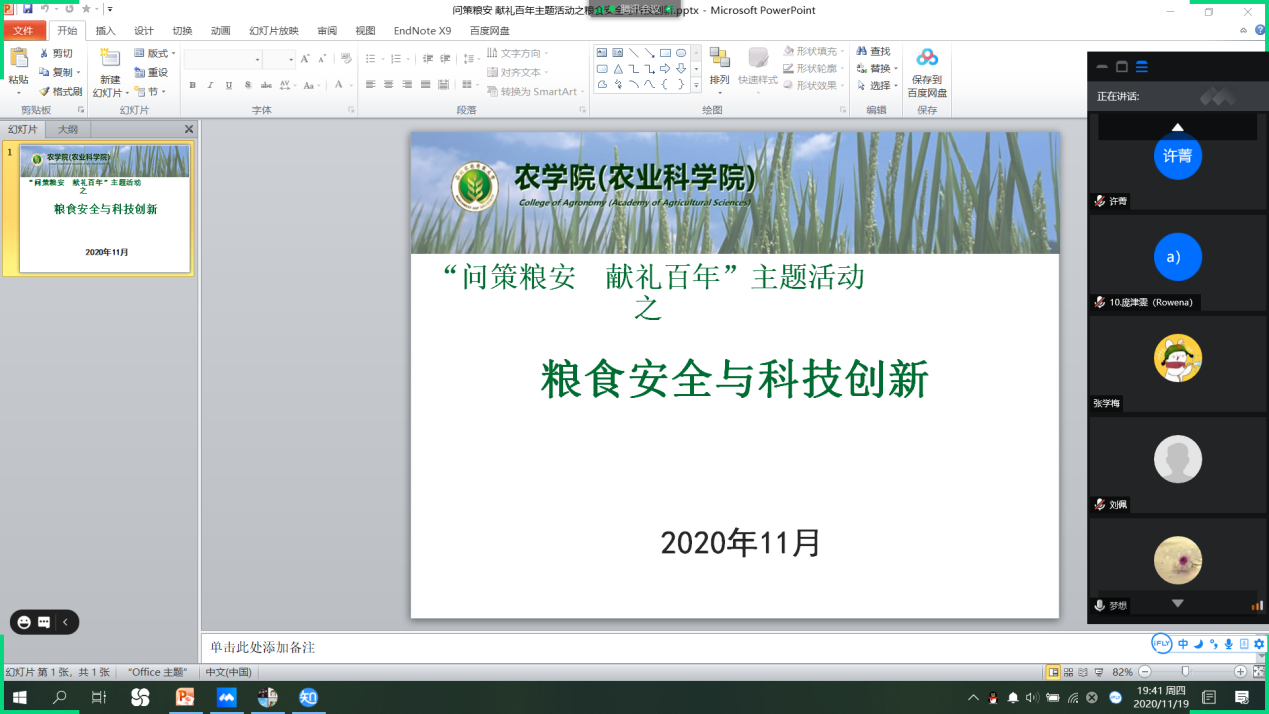Click the Paste (粘贴) clipboard icon
The width and height of the screenshot is (1269, 714).
tap(18, 60)
